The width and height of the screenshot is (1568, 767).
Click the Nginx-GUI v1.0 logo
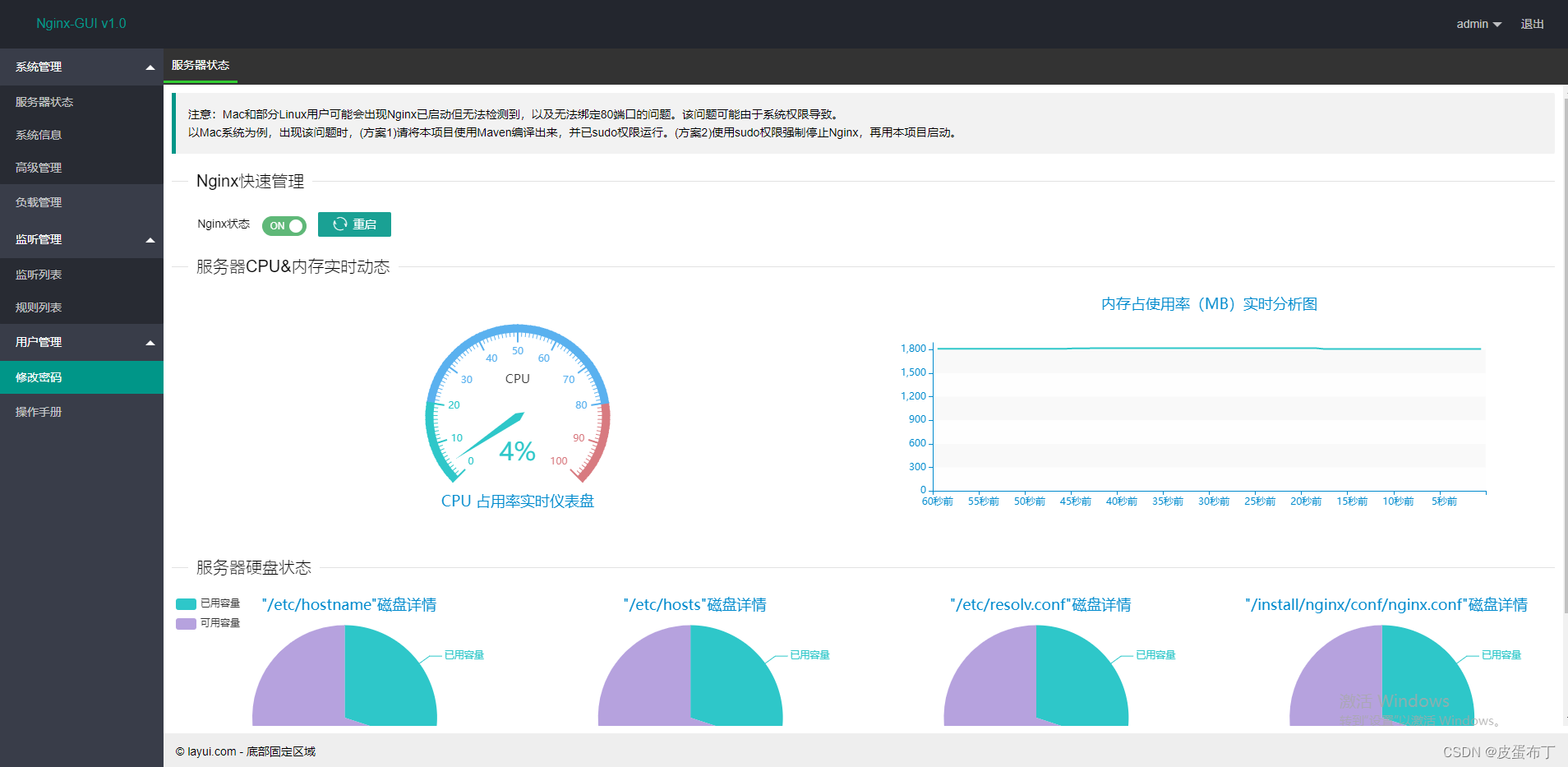pyautogui.click(x=81, y=23)
